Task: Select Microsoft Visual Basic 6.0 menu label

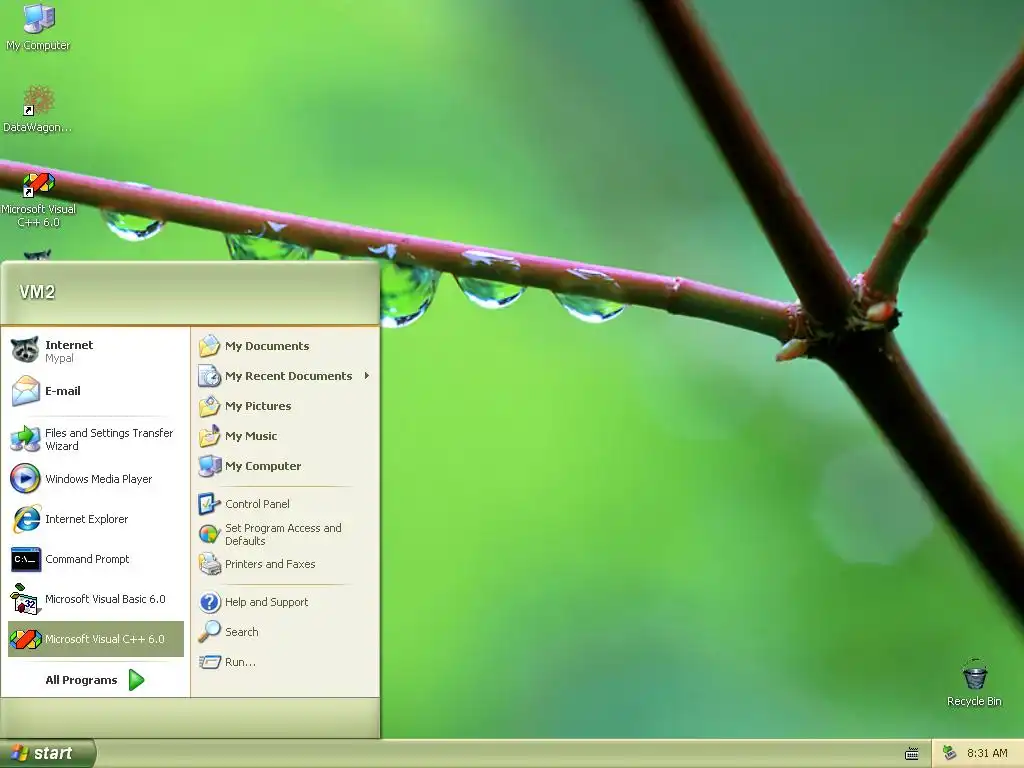Action: pos(105,599)
